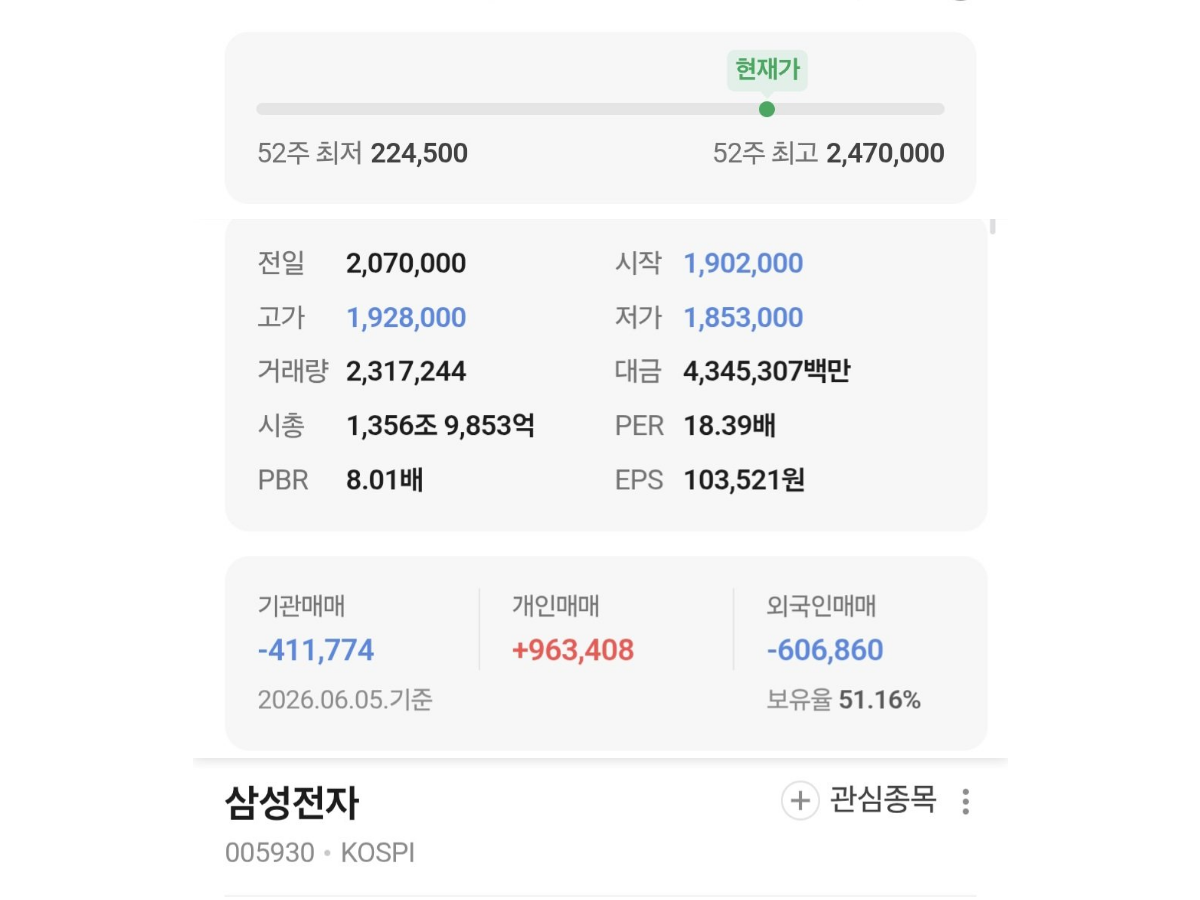Click the 거래량 value 2,317,244
Image resolution: width=1200 pixels, height=900 pixels.
click(x=406, y=372)
